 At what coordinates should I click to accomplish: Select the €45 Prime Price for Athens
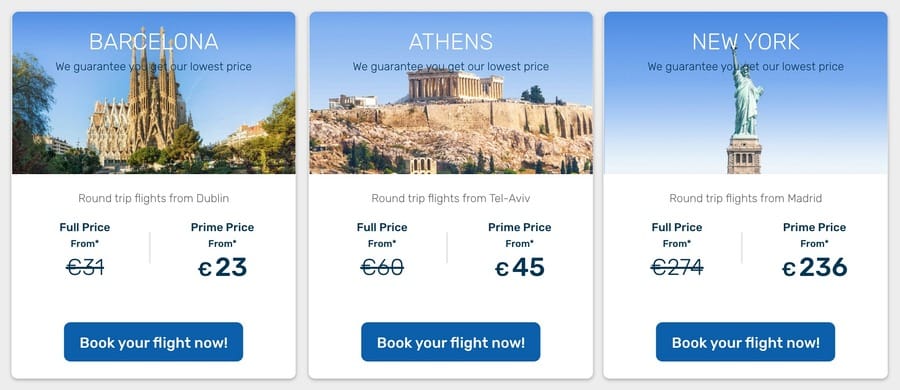pyautogui.click(x=520, y=268)
